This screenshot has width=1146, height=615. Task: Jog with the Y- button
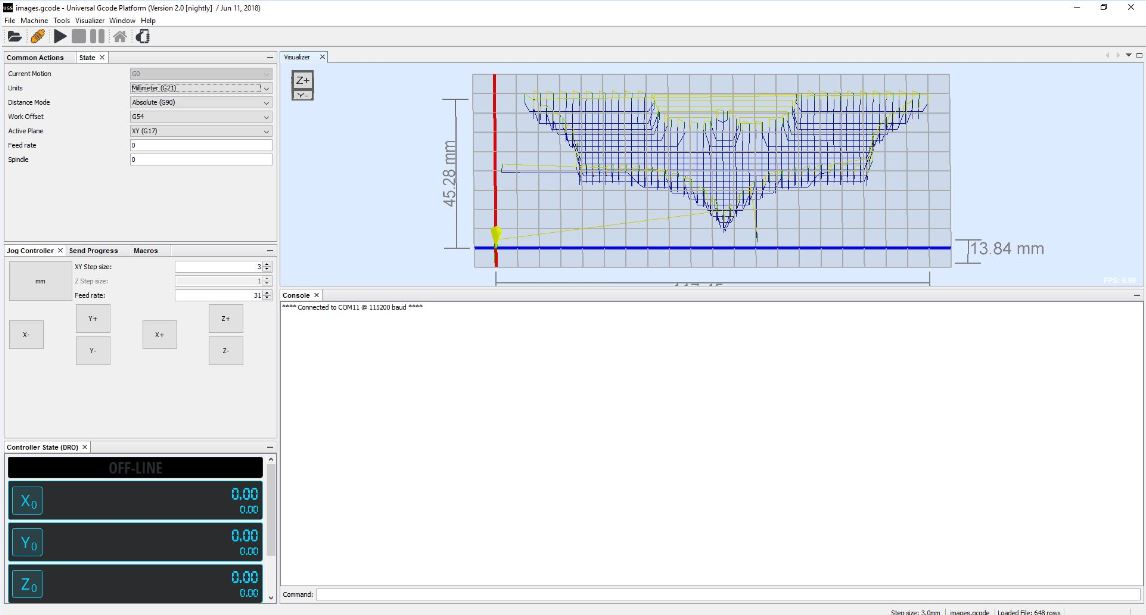[93, 350]
